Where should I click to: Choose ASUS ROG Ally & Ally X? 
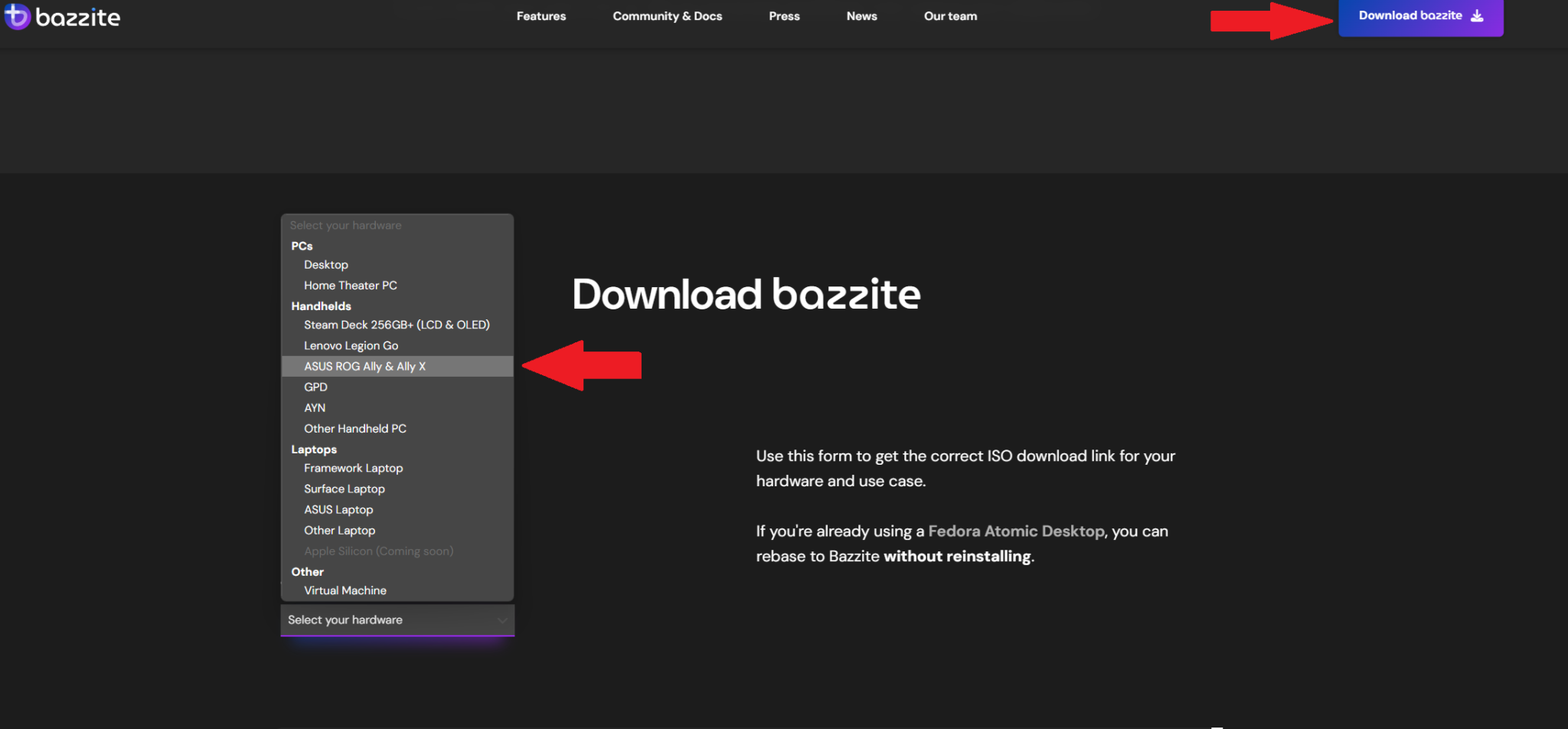pyautogui.click(x=364, y=367)
